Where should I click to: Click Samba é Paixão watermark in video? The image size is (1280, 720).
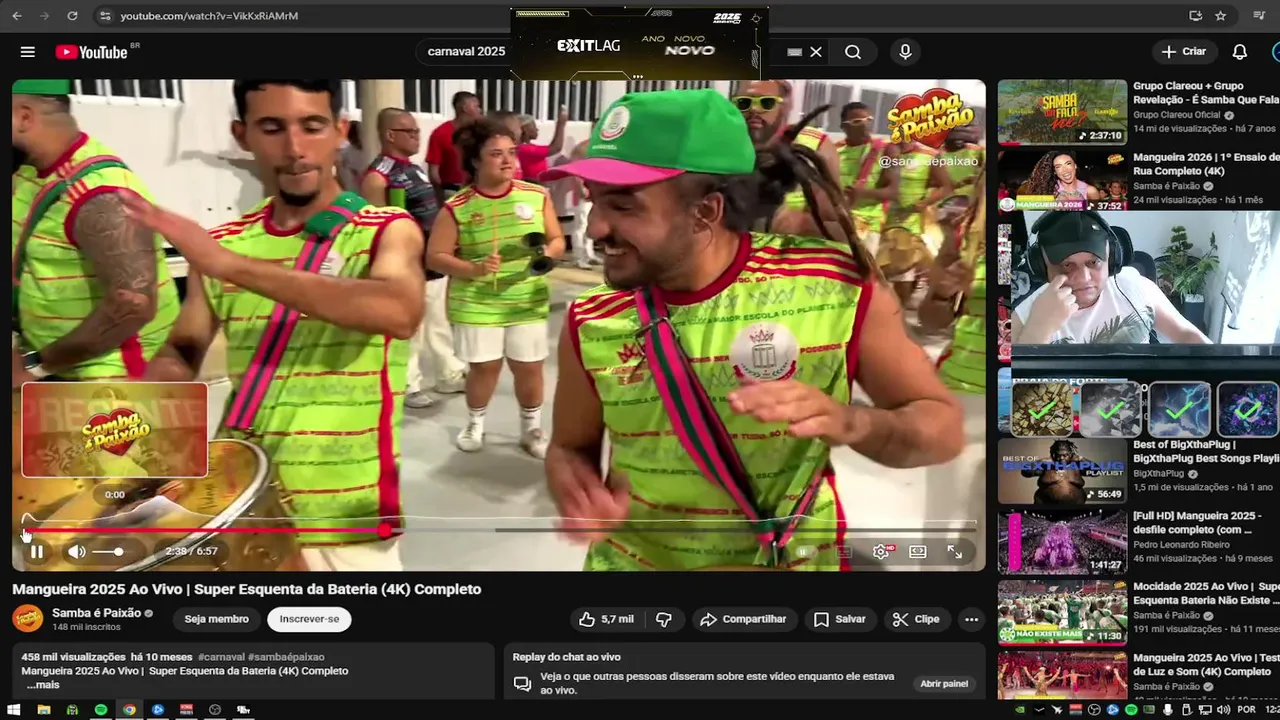(x=929, y=120)
